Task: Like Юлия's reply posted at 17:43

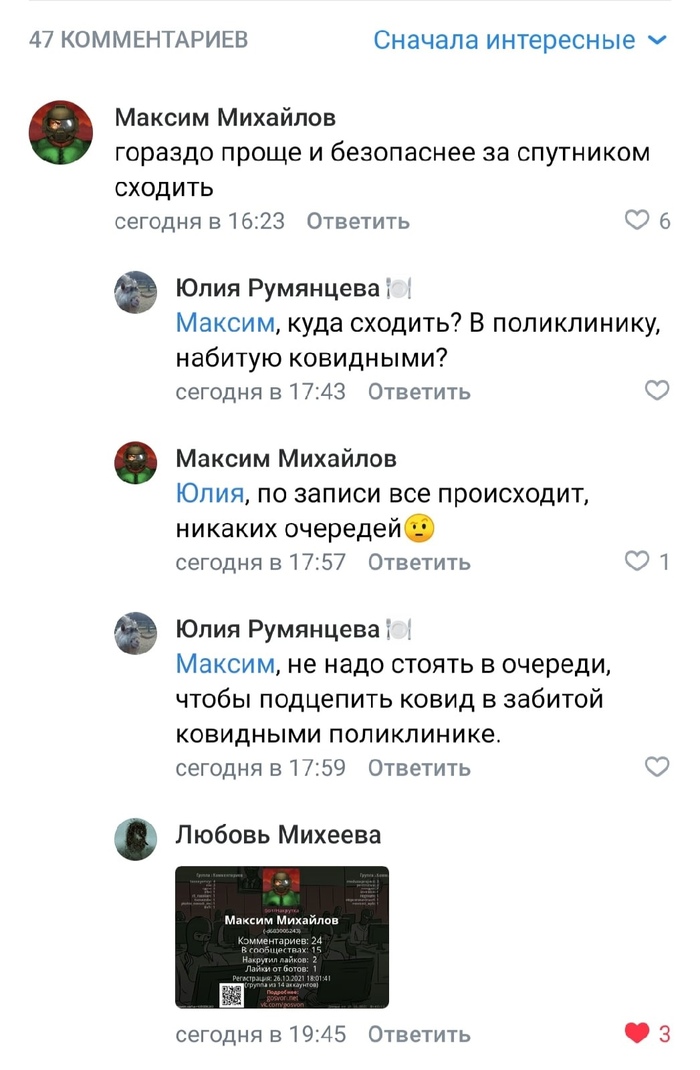Action: click(657, 390)
